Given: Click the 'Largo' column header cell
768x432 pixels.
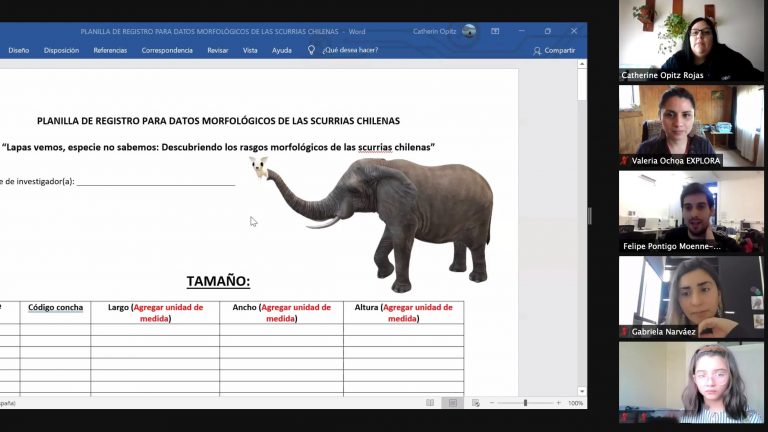Looking at the screenshot, I should [155, 312].
